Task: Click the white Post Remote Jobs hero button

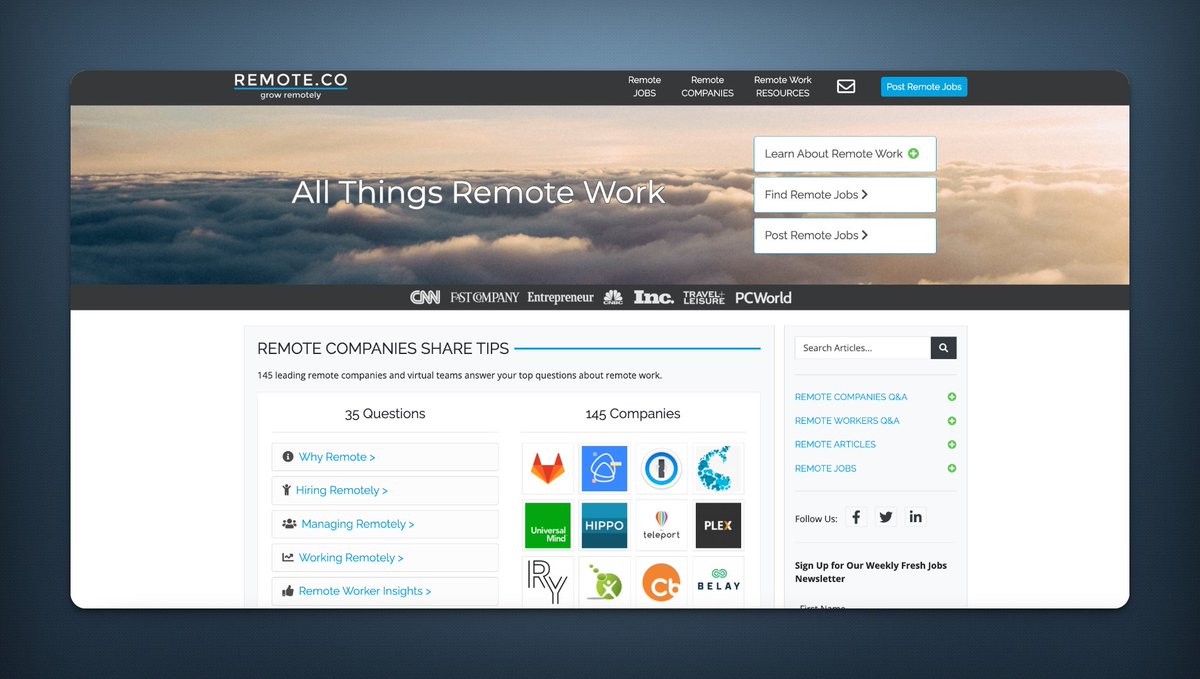Action: coord(845,236)
